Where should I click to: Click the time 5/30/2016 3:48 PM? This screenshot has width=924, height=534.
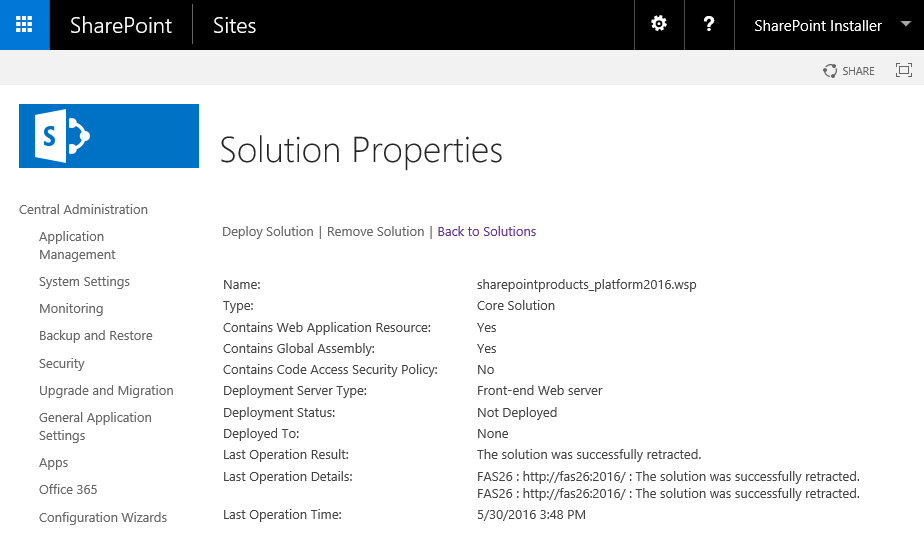pyautogui.click(x=531, y=515)
